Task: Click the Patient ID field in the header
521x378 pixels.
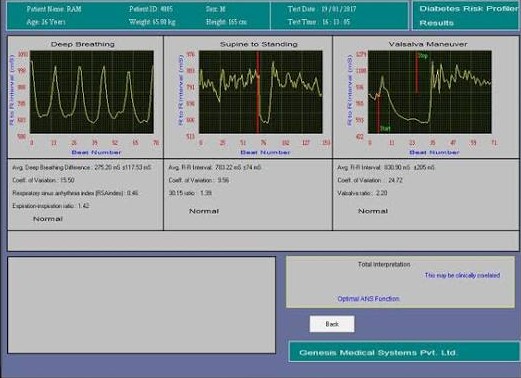Action: pos(151,9)
